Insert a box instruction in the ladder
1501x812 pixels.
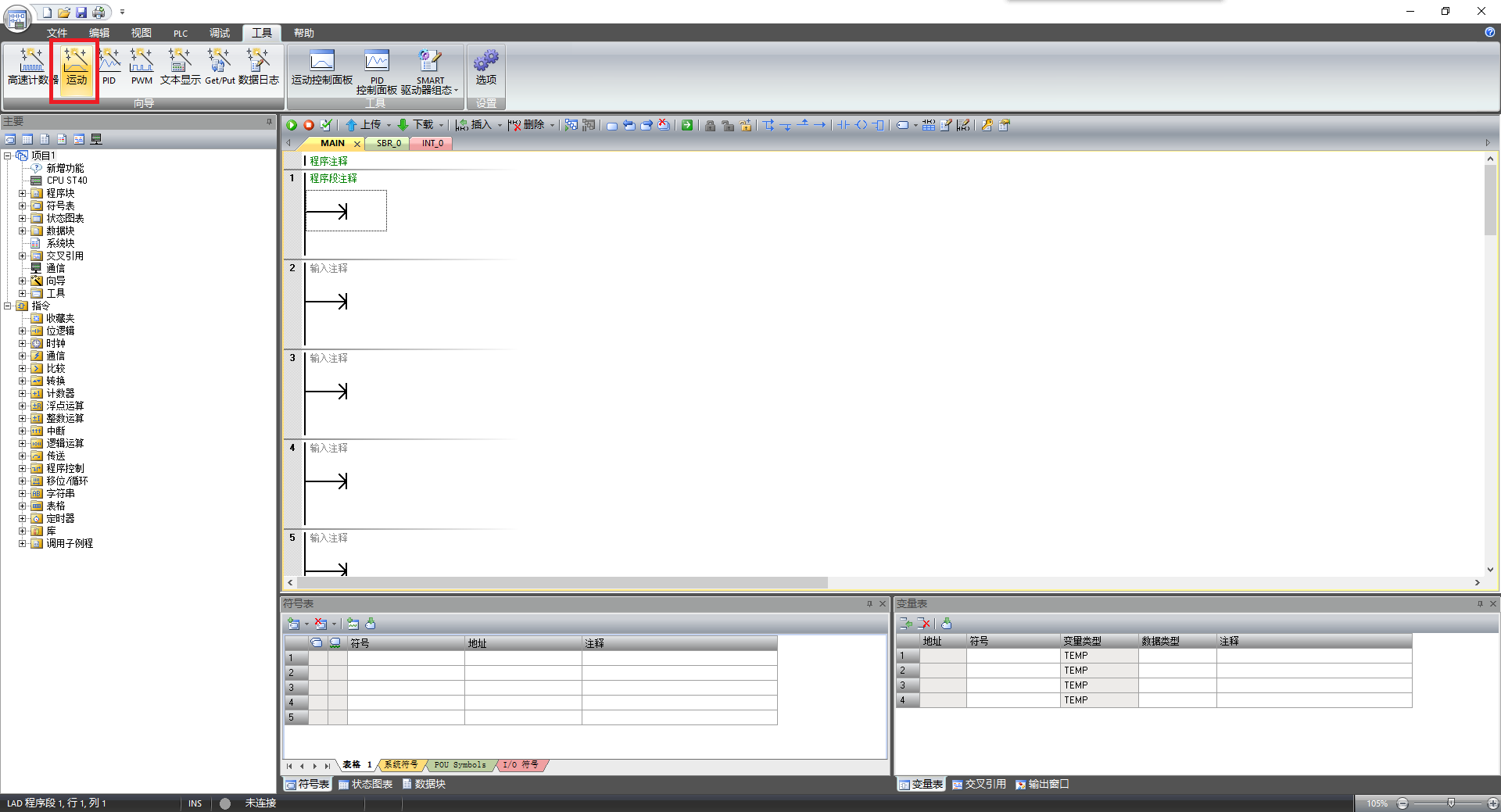(x=879, y=125)
